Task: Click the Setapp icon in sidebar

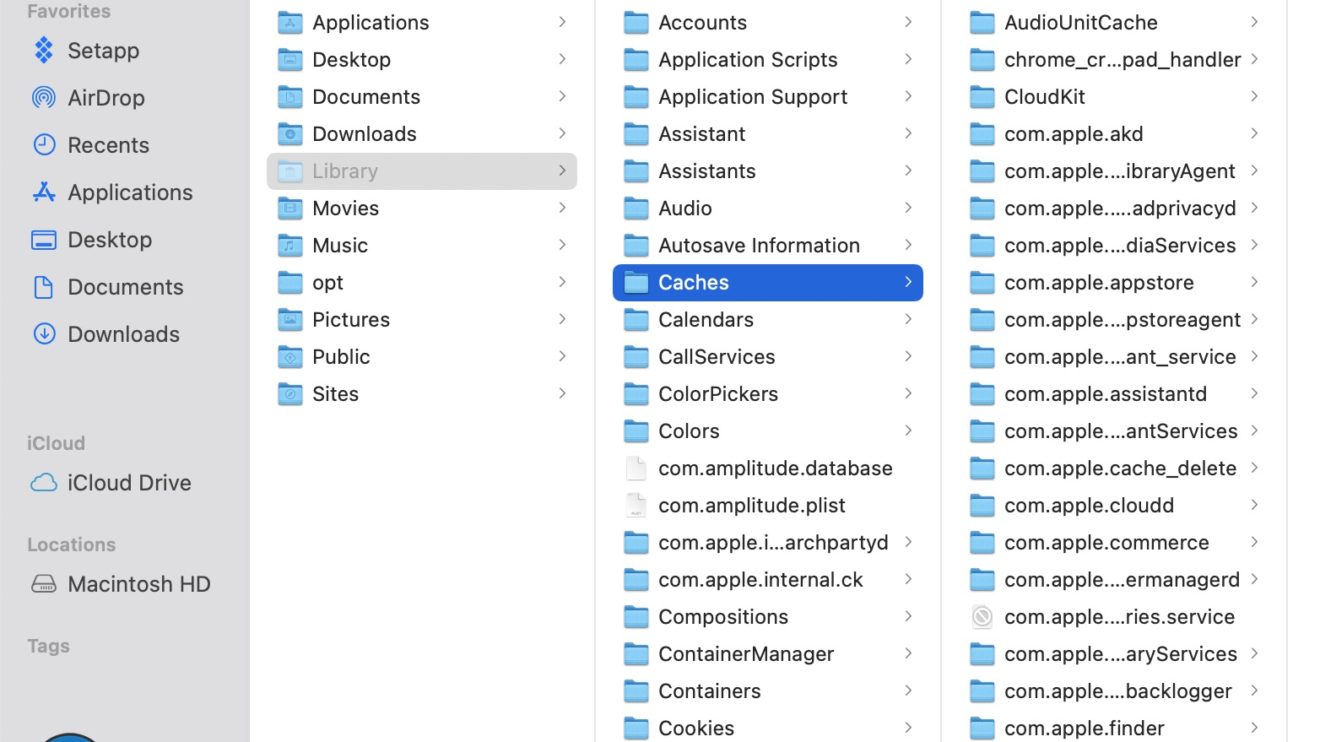Action: click(x=44, y=50)
